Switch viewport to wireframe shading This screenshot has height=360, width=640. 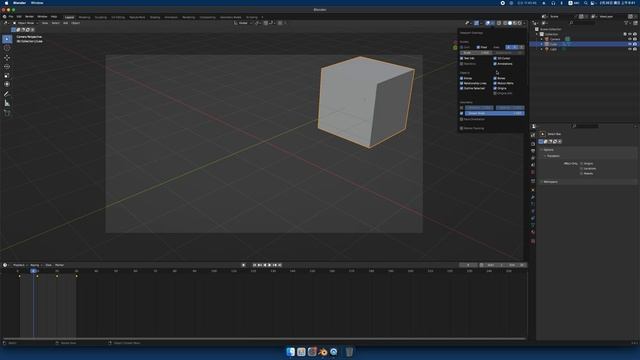pos(505,23)
